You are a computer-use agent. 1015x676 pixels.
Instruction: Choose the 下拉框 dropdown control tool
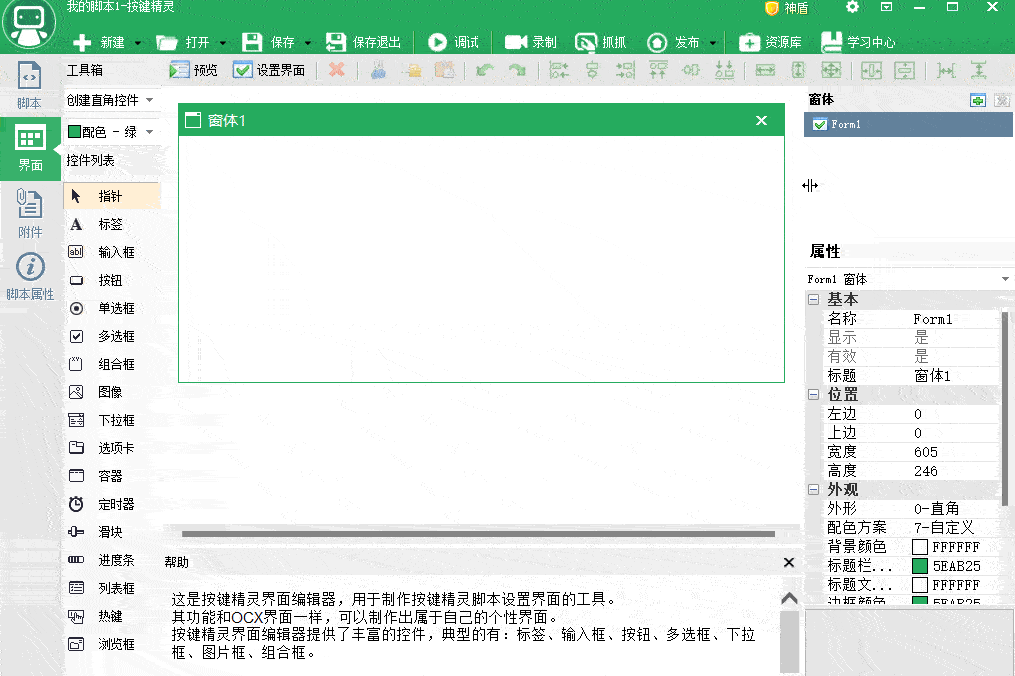[x=111, y=420]
